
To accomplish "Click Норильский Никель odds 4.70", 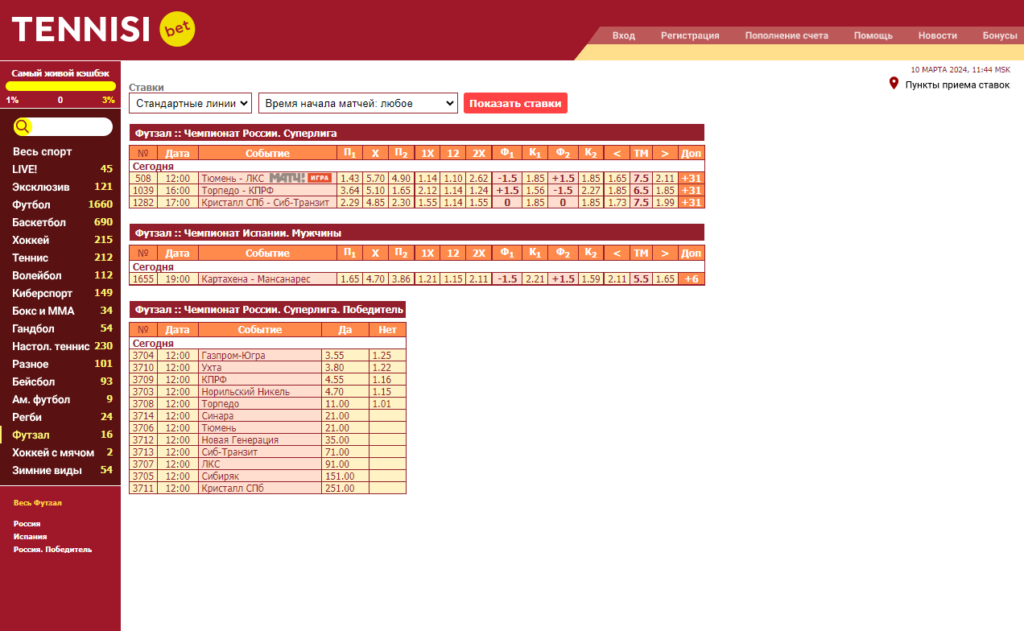I will coord(345,392).
